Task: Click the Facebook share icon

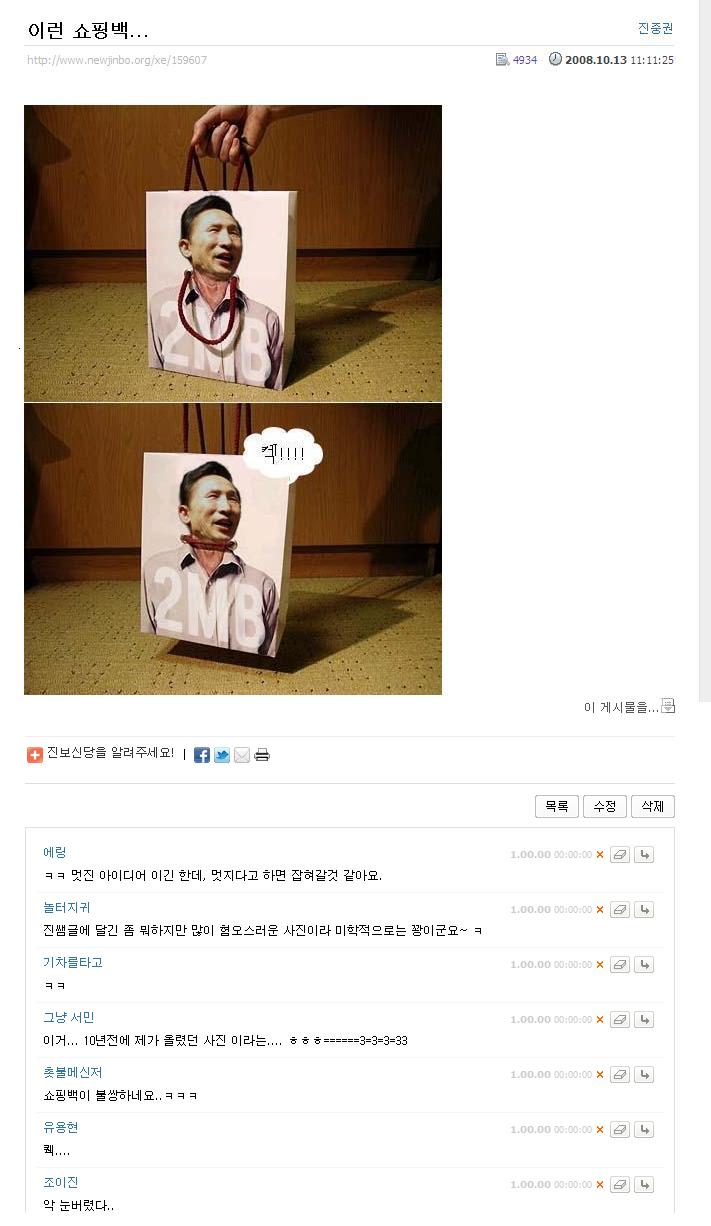Action: point(202,755)
